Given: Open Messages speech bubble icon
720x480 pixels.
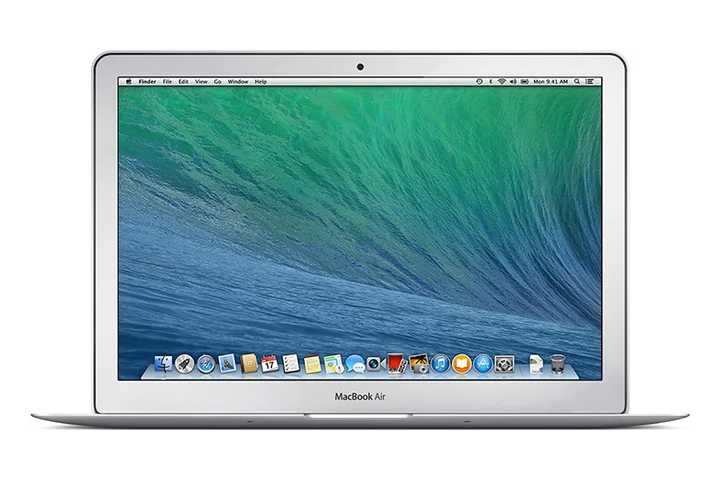Looking at the screenshot, I should [x=355, y=364].
